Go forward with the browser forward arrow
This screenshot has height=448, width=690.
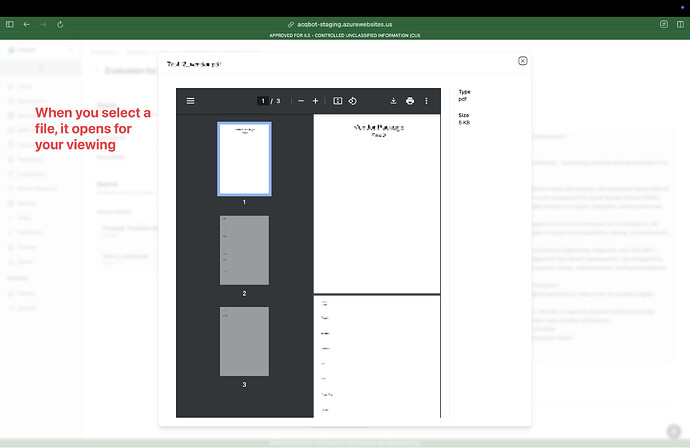43,24
